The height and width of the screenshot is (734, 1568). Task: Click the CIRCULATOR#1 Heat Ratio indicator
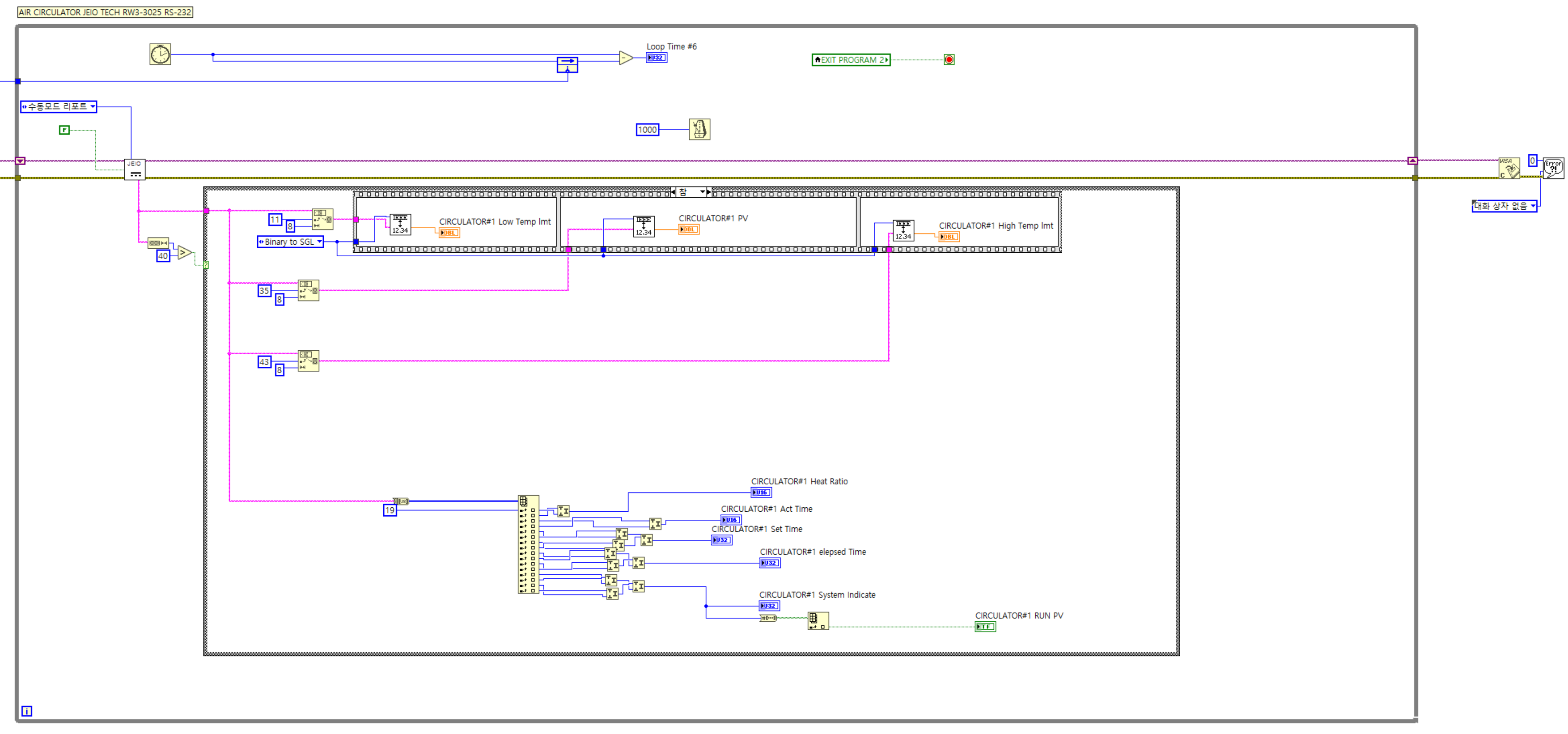click(x=761, y=492)
